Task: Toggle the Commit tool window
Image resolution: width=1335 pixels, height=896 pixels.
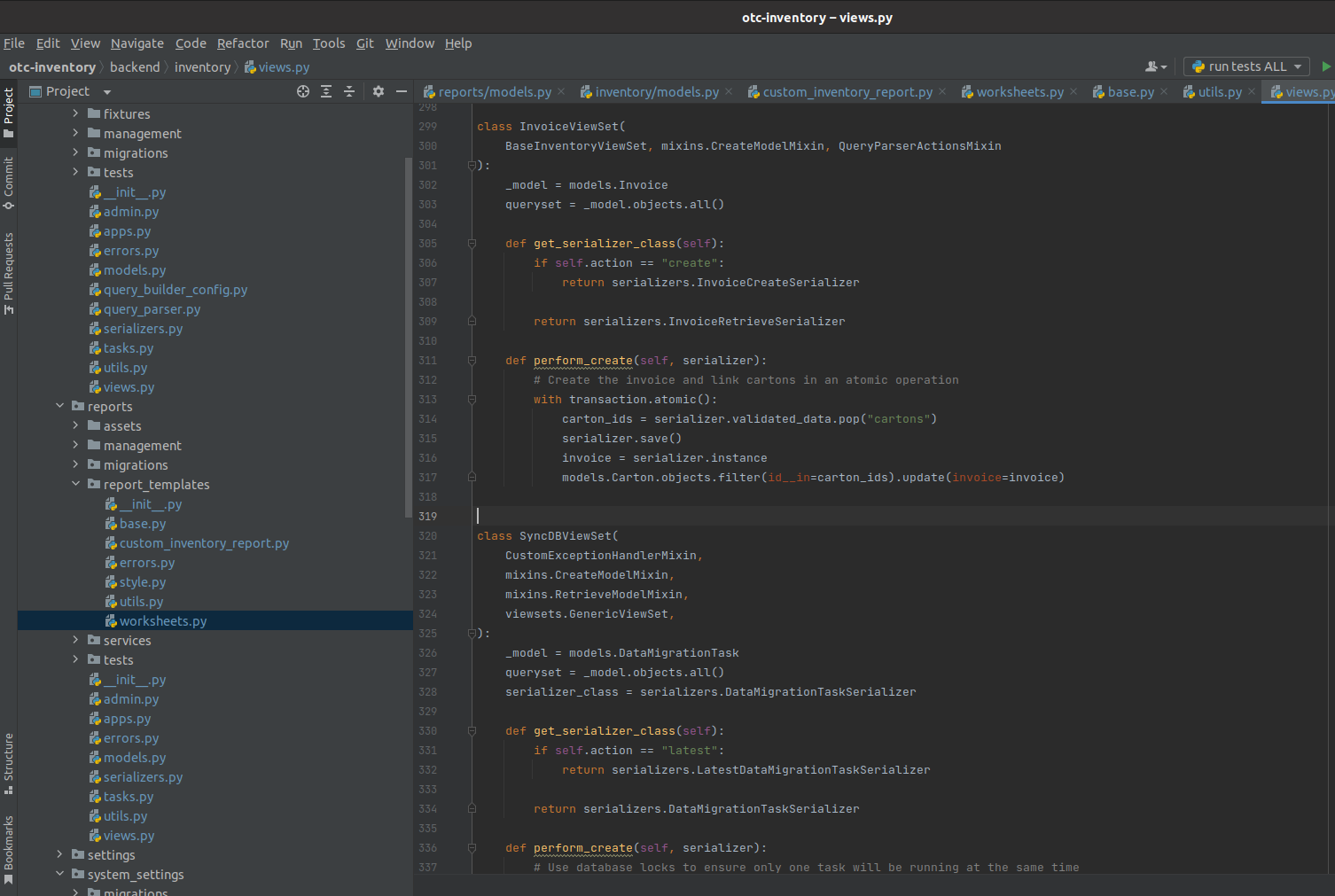Action: (9, 183)
